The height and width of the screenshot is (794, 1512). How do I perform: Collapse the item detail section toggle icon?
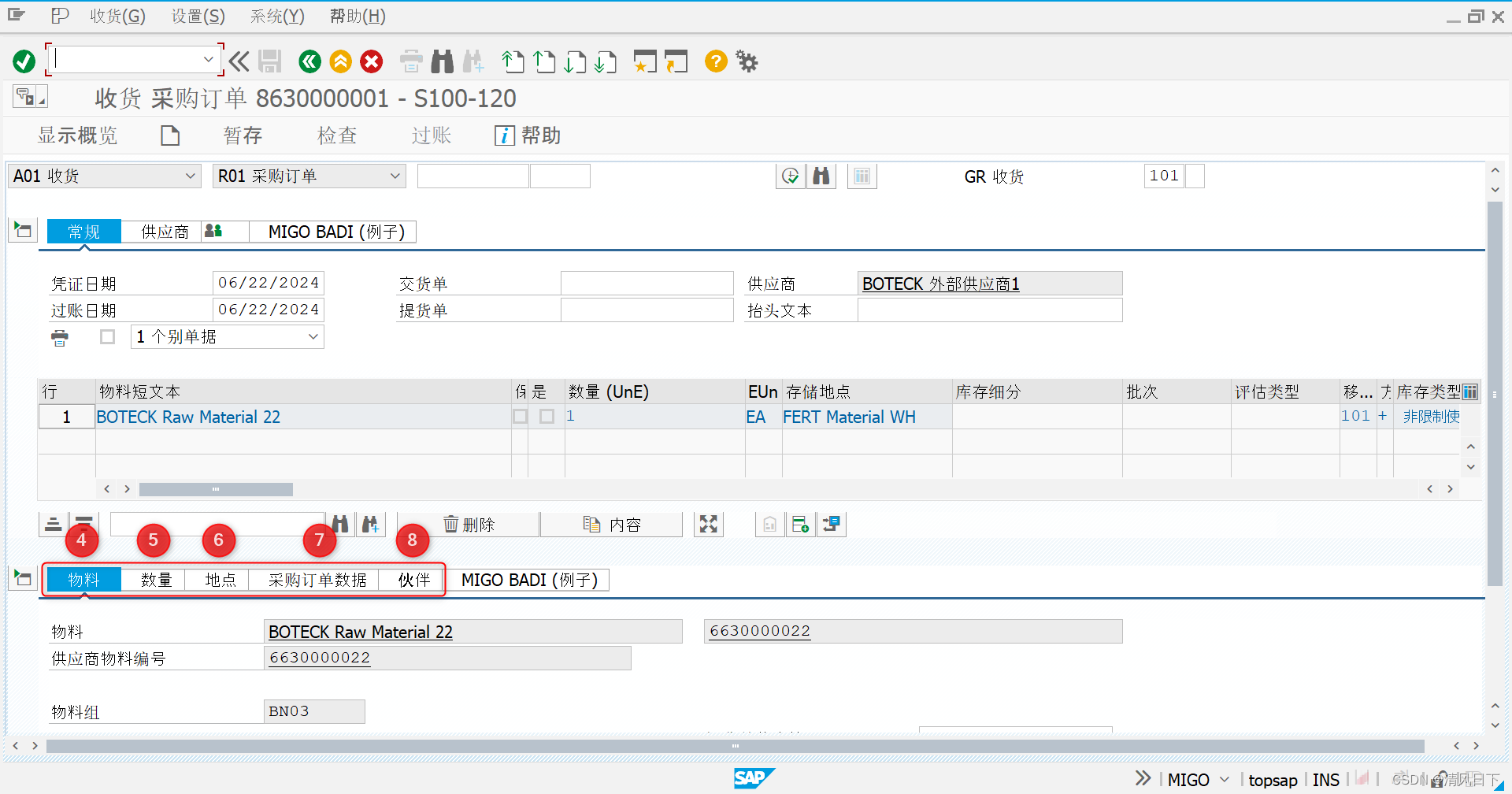pyautogui.click(x=23, y=578)
